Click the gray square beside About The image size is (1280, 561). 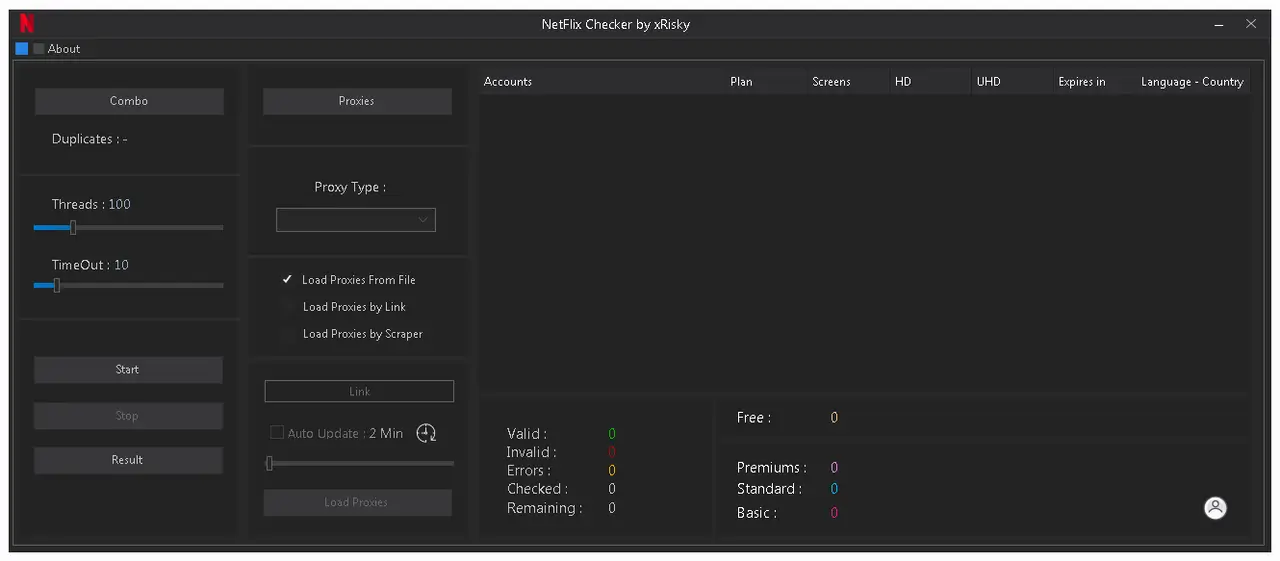pyautogui.click(x=38, y=48)
